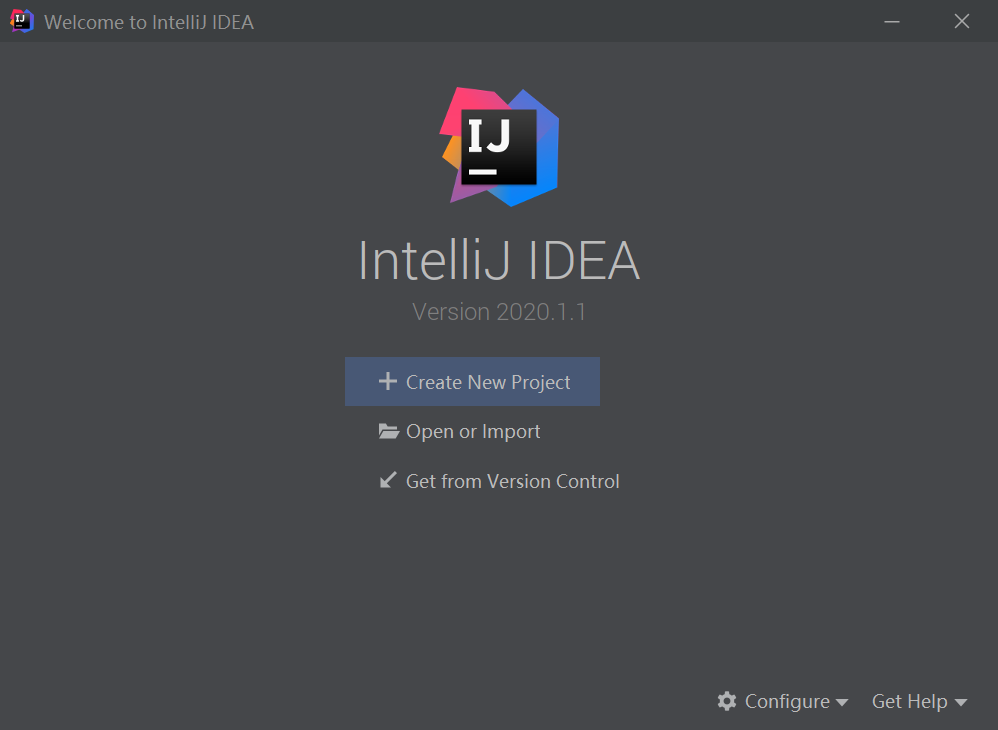Click the Project label in Create New Project

click(540, 382)
